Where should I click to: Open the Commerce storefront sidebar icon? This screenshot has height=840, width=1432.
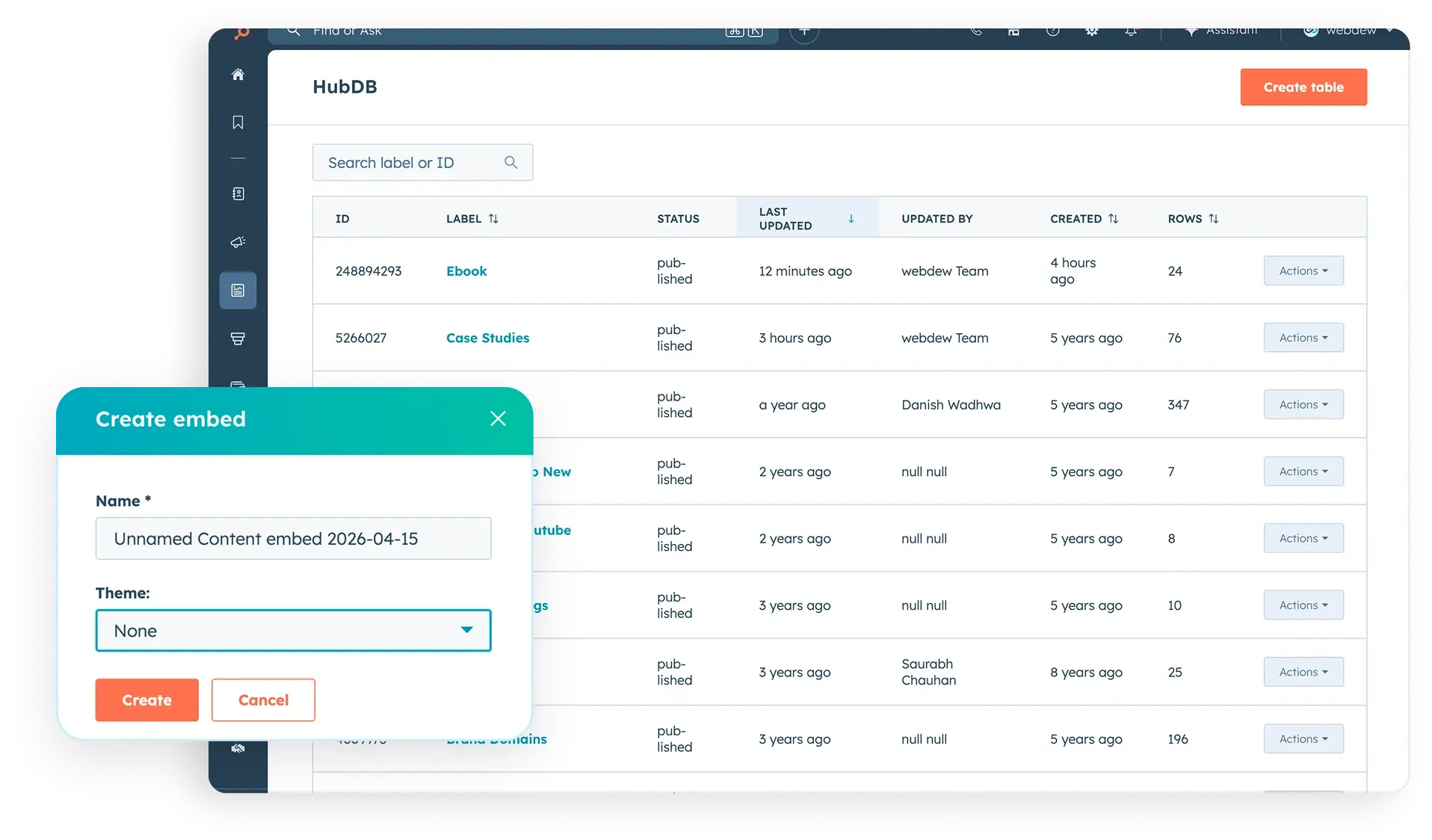pos(238,339)
